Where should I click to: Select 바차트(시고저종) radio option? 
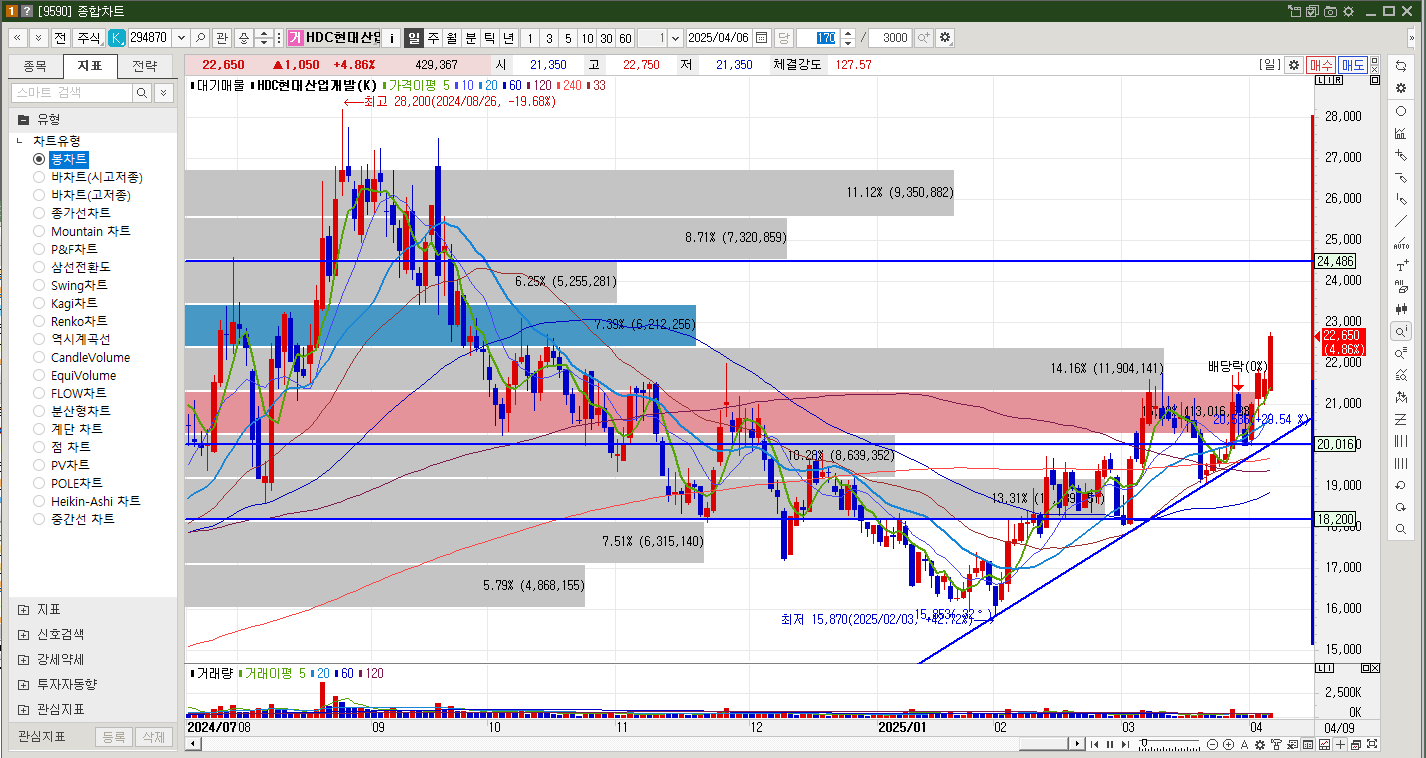coord(39,177)
